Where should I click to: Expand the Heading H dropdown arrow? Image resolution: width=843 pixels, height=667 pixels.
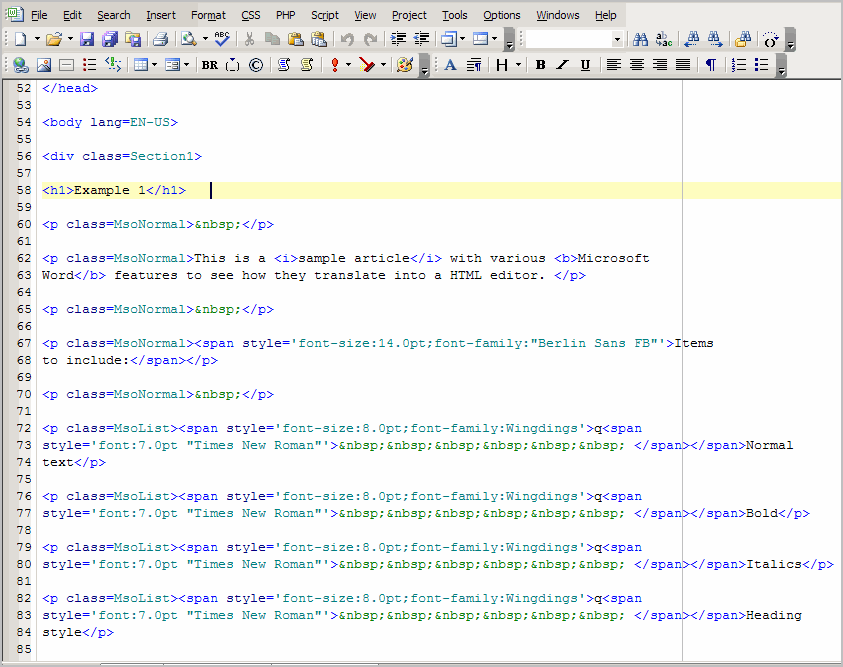pos(518,65)
